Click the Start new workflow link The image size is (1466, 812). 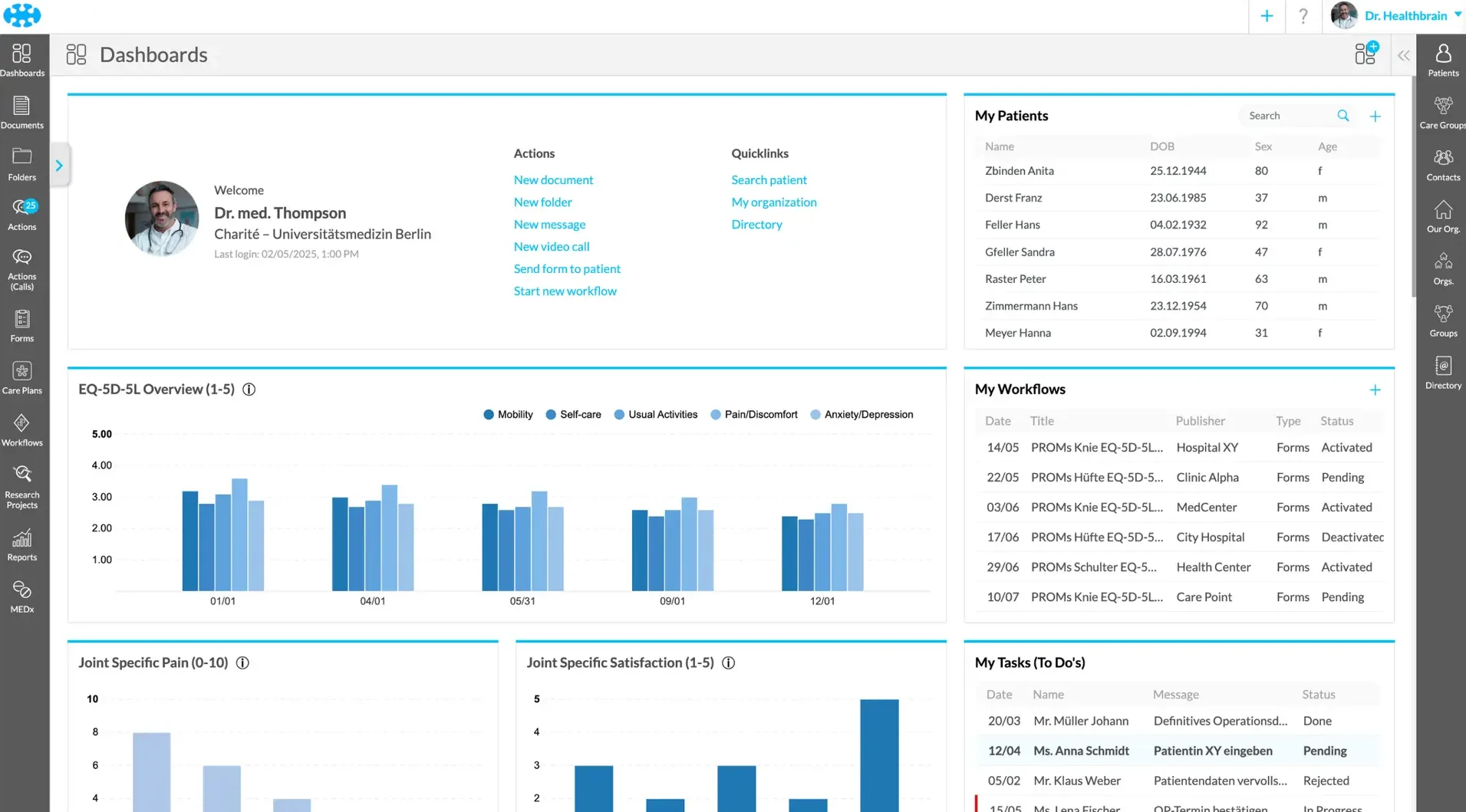point(565,291)
